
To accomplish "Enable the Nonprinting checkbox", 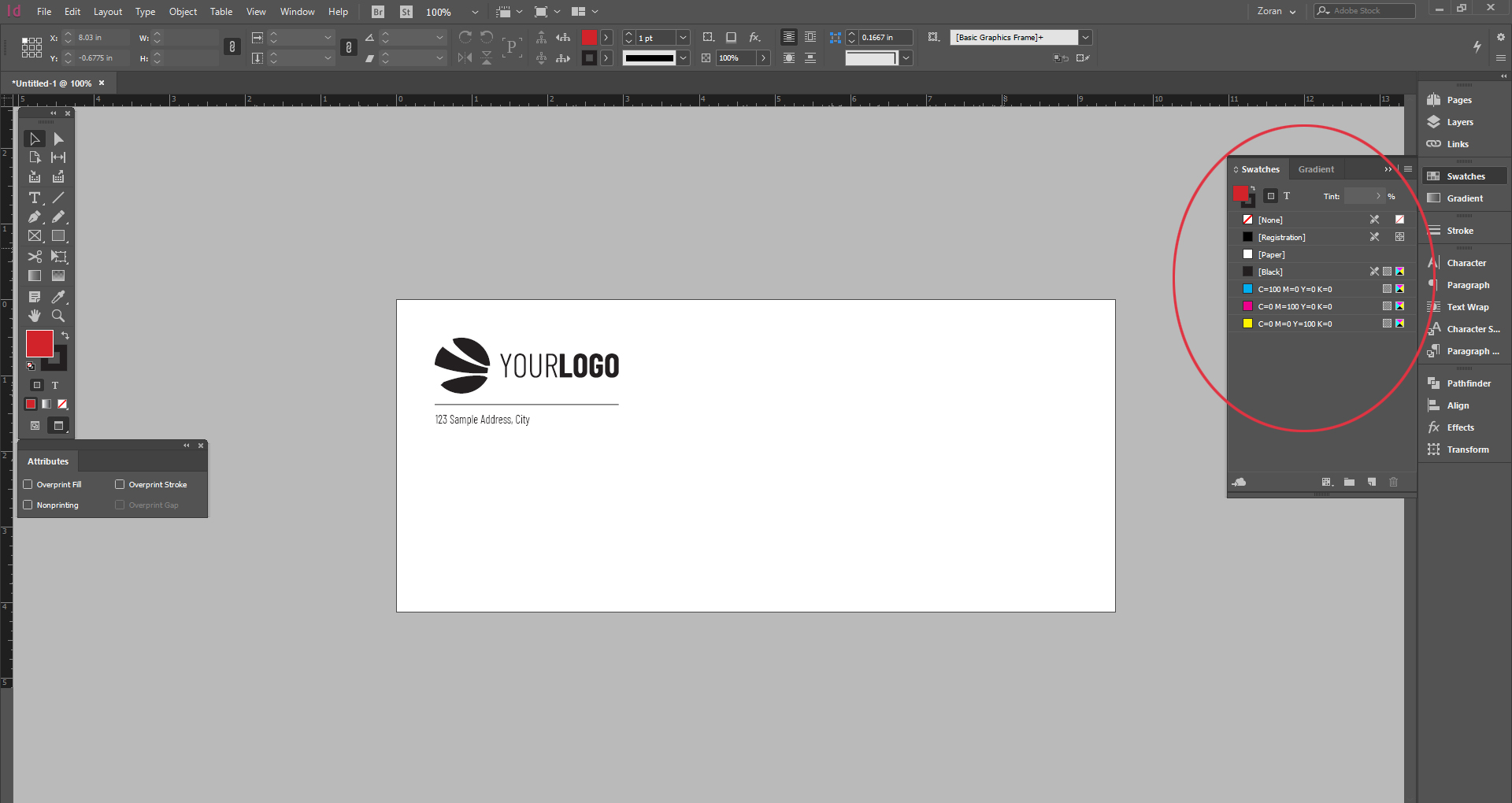I will point(28,505).
